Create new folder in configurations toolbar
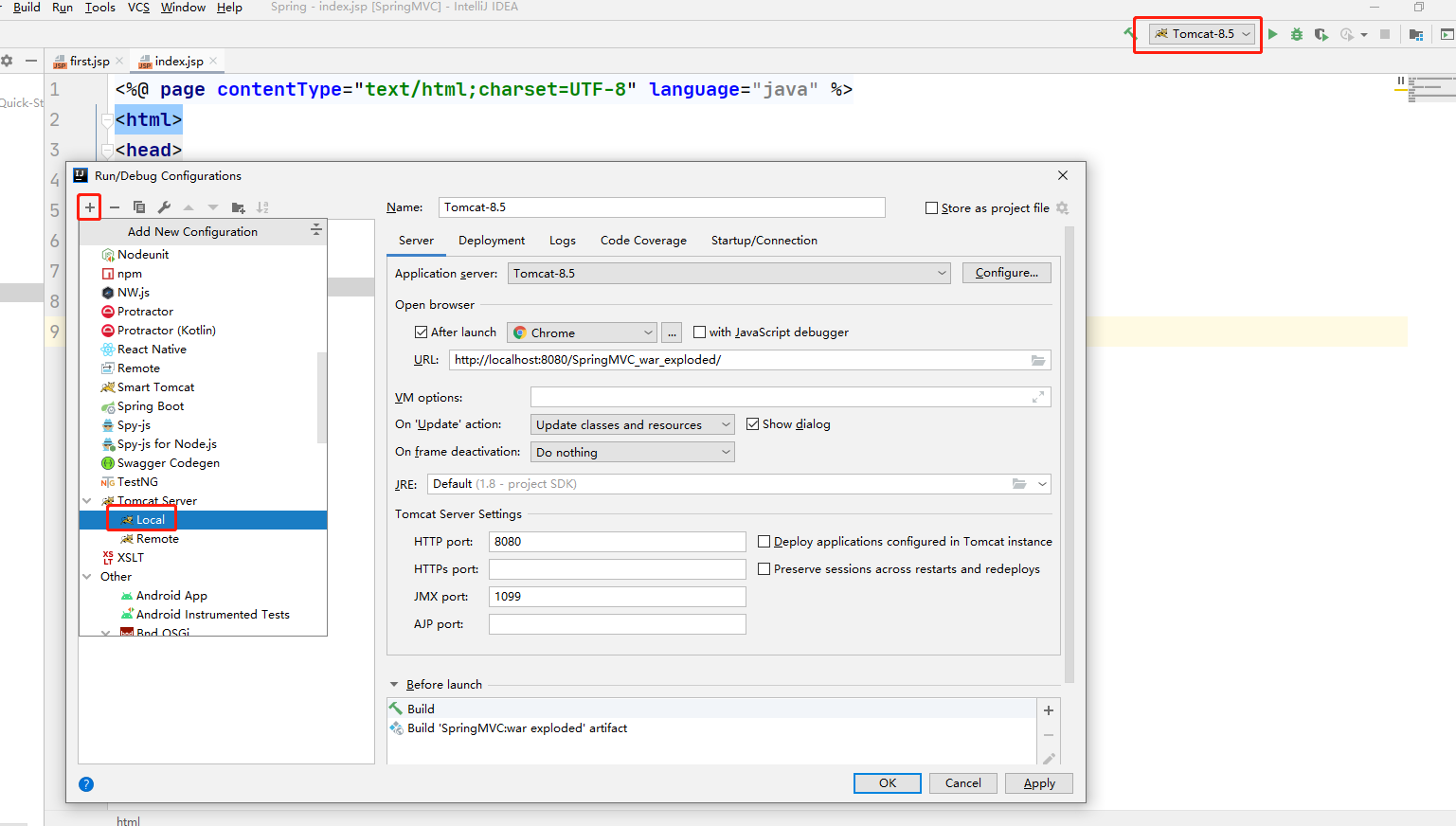 tap(238, 207)
